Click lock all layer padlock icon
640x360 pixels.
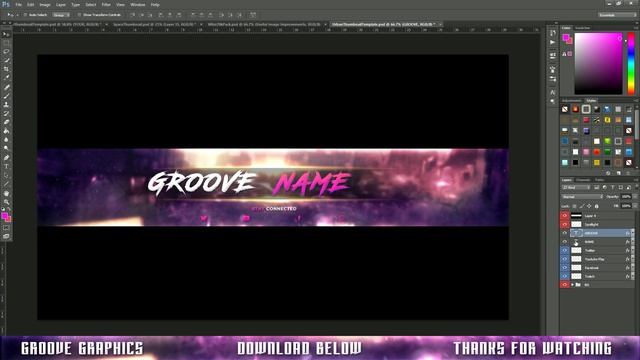pos(596,206)
